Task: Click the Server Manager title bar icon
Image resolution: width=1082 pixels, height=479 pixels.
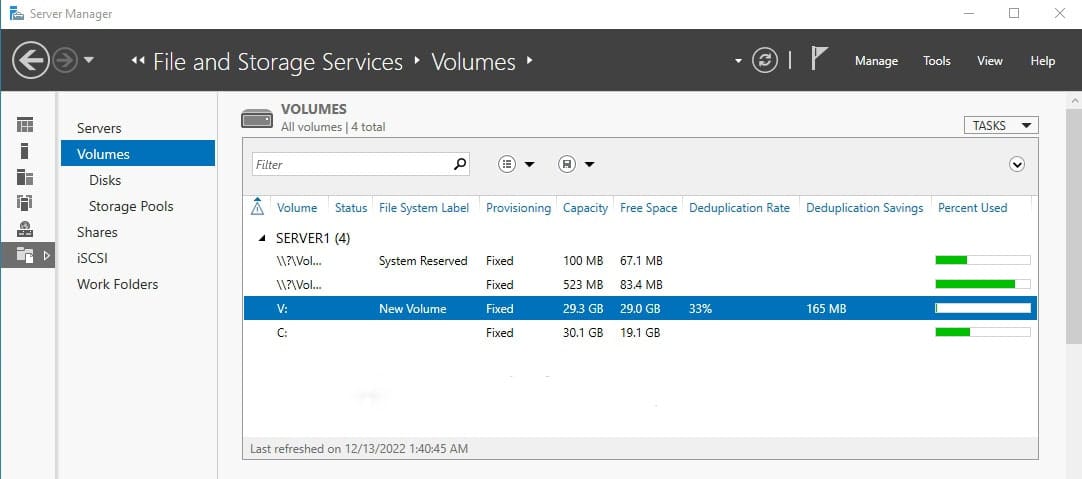Action: click(17, 13)
